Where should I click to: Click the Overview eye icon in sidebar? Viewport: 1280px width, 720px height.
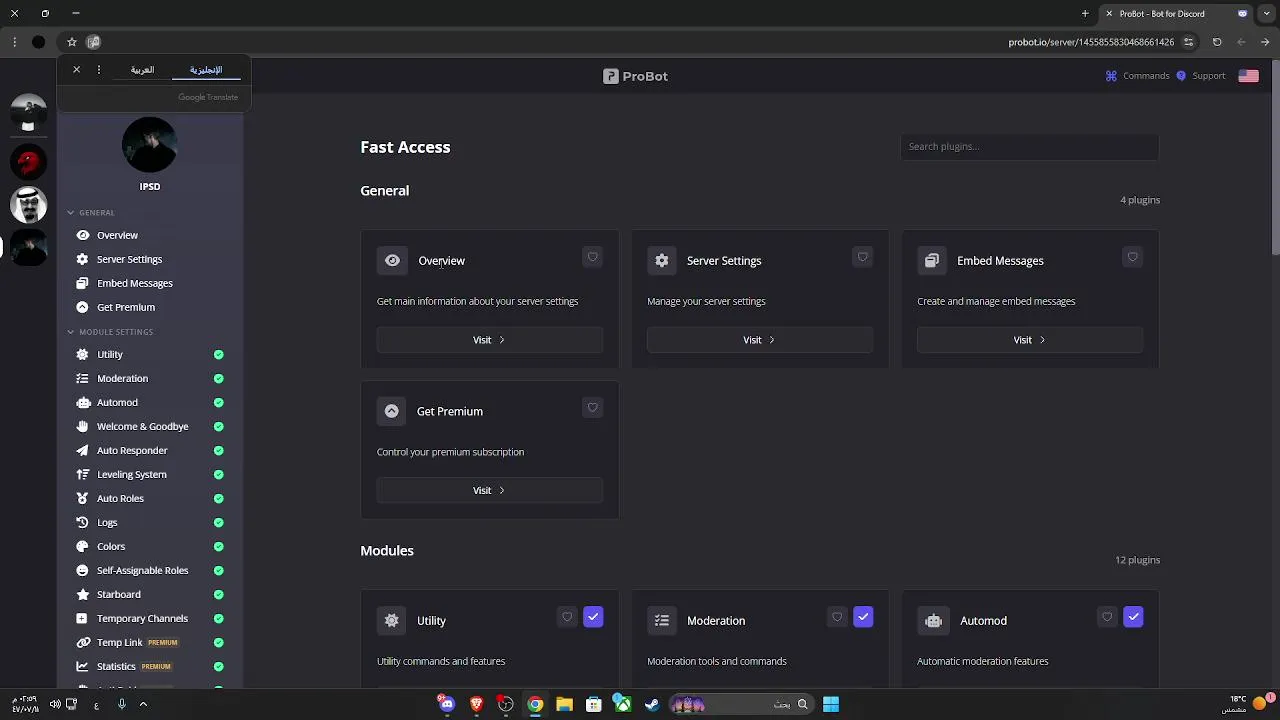[83, 235]
